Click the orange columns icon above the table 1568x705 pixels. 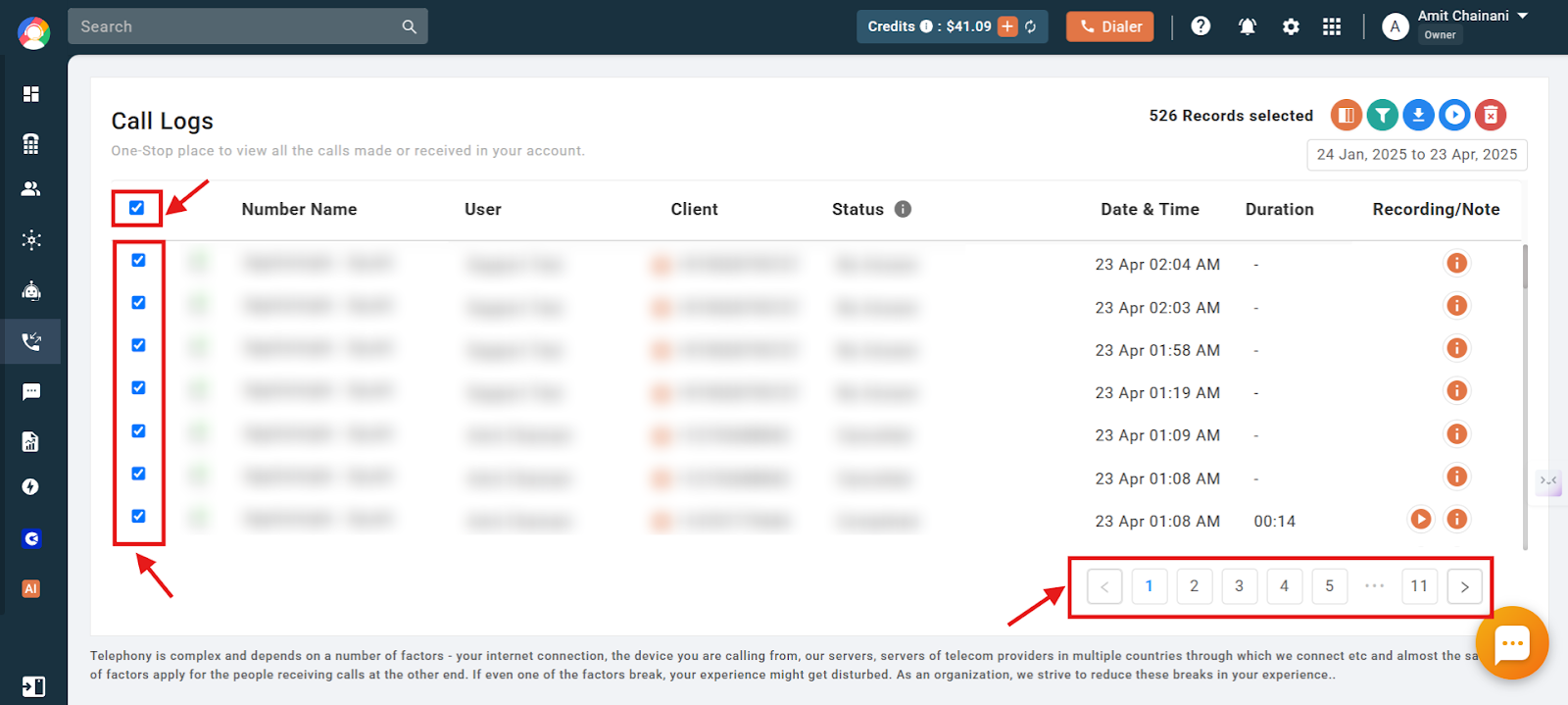tap(1347, 115)
